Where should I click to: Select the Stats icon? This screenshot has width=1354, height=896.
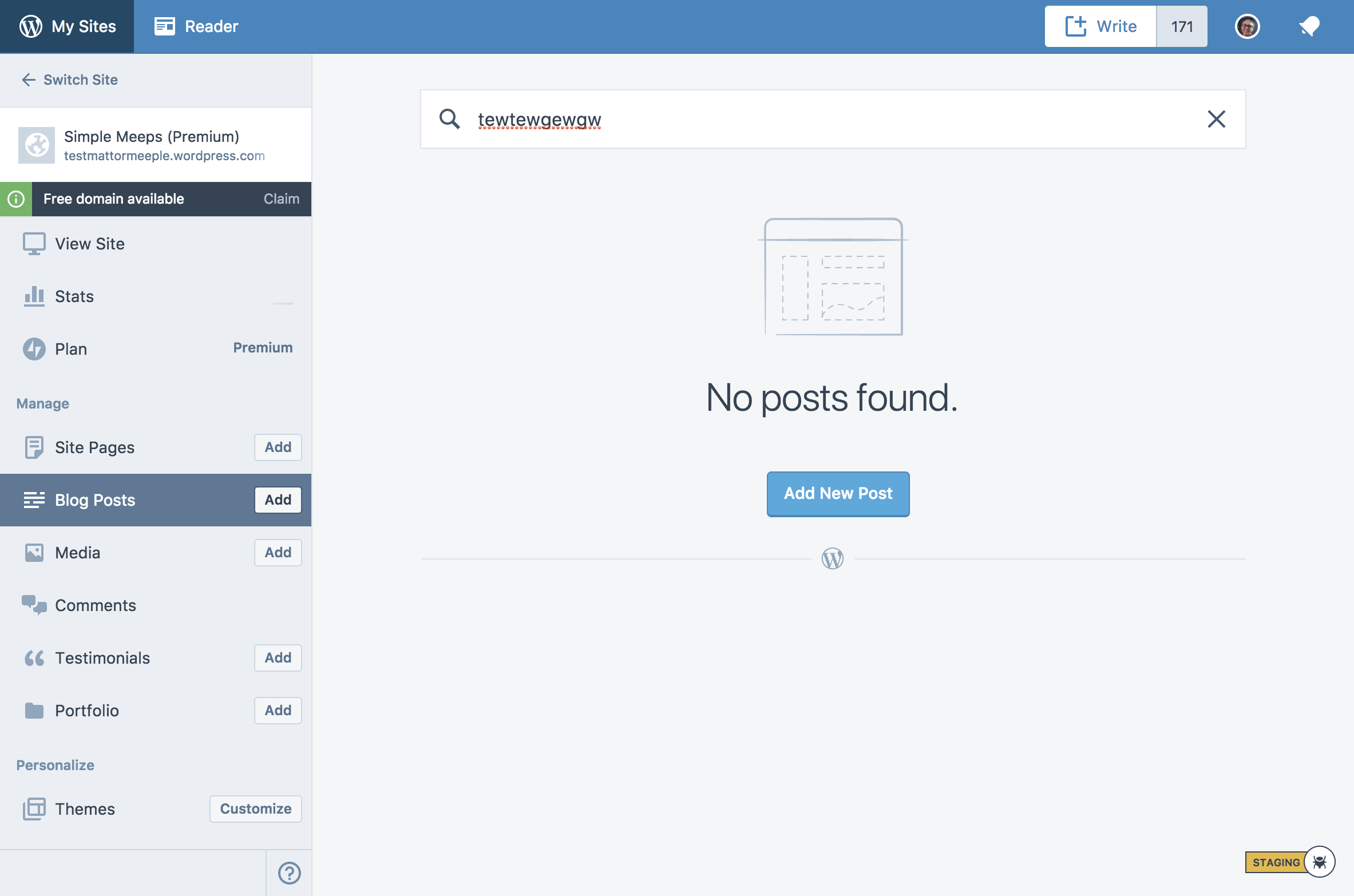pyautogui.click(x=34, y=296)
